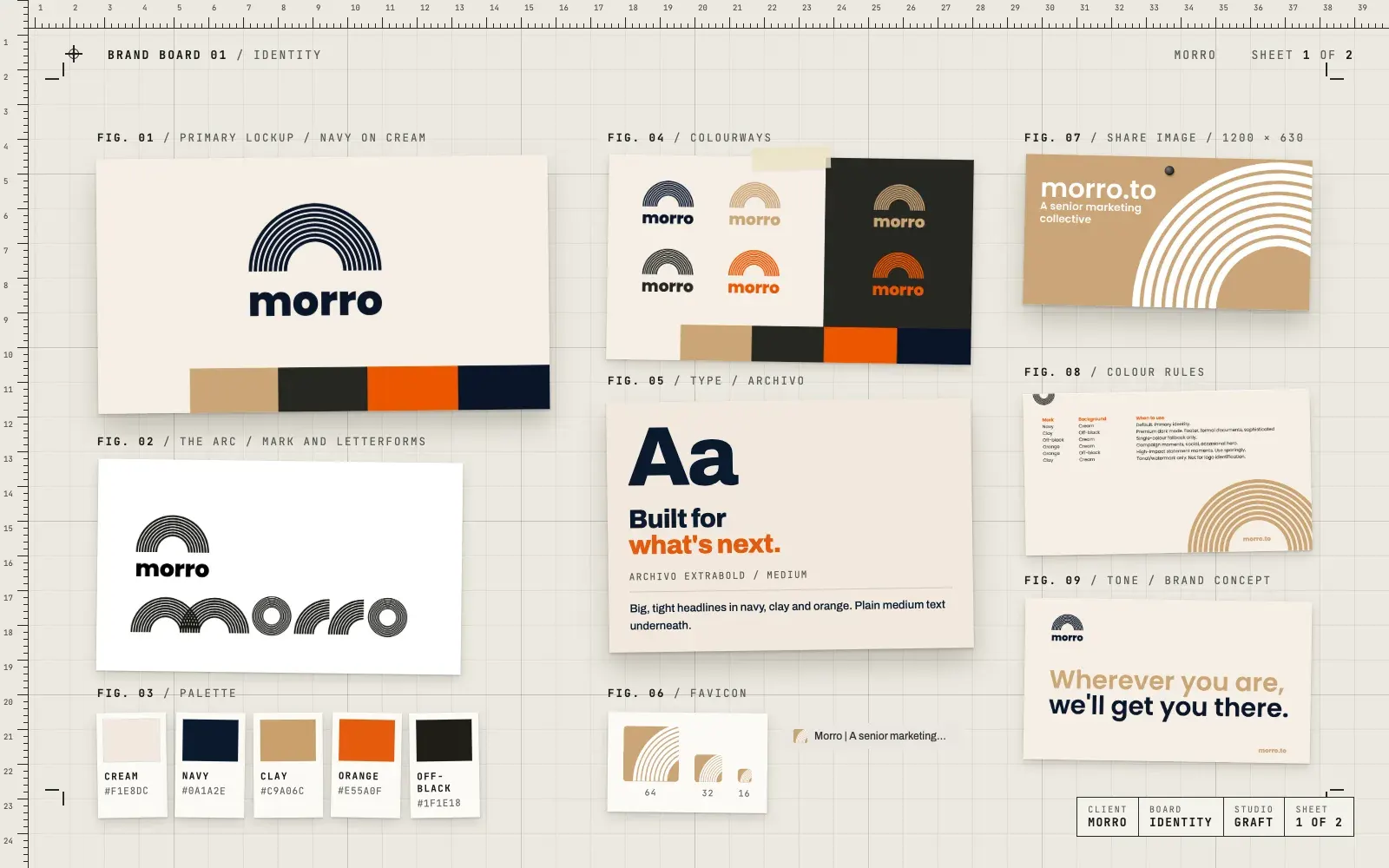Select the 16 favicon
Viewport: 1389px width, 868px height.
coord(744,776)
